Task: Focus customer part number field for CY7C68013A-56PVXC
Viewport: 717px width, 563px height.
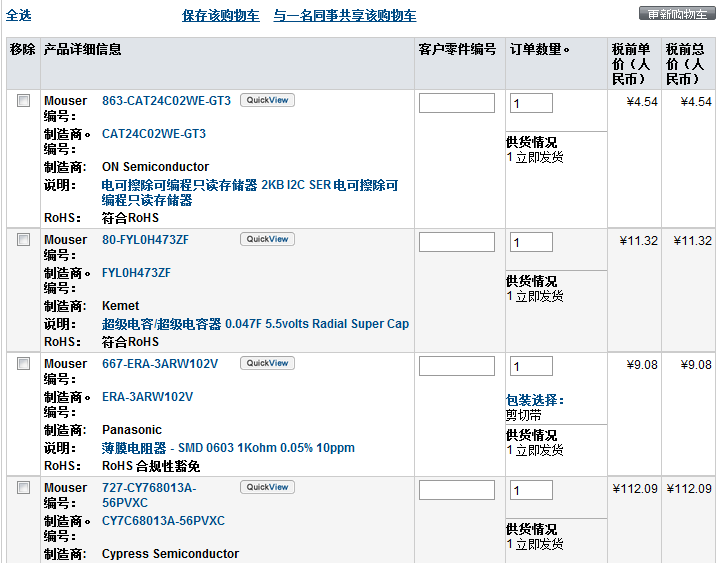Action: point(457,490)
